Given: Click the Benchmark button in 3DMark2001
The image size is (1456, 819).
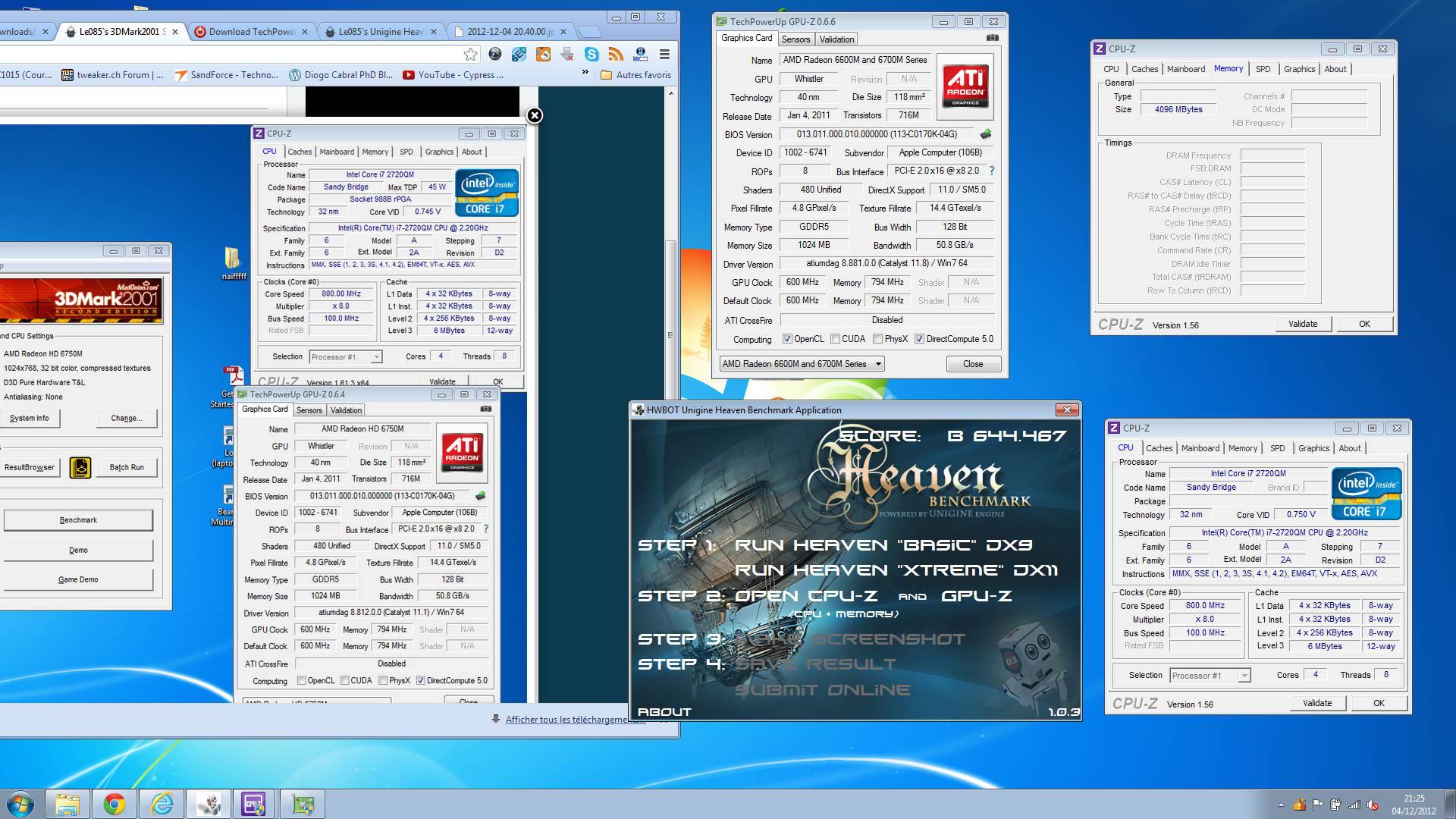Looking at the screenshot, I should tap(78, 520).
